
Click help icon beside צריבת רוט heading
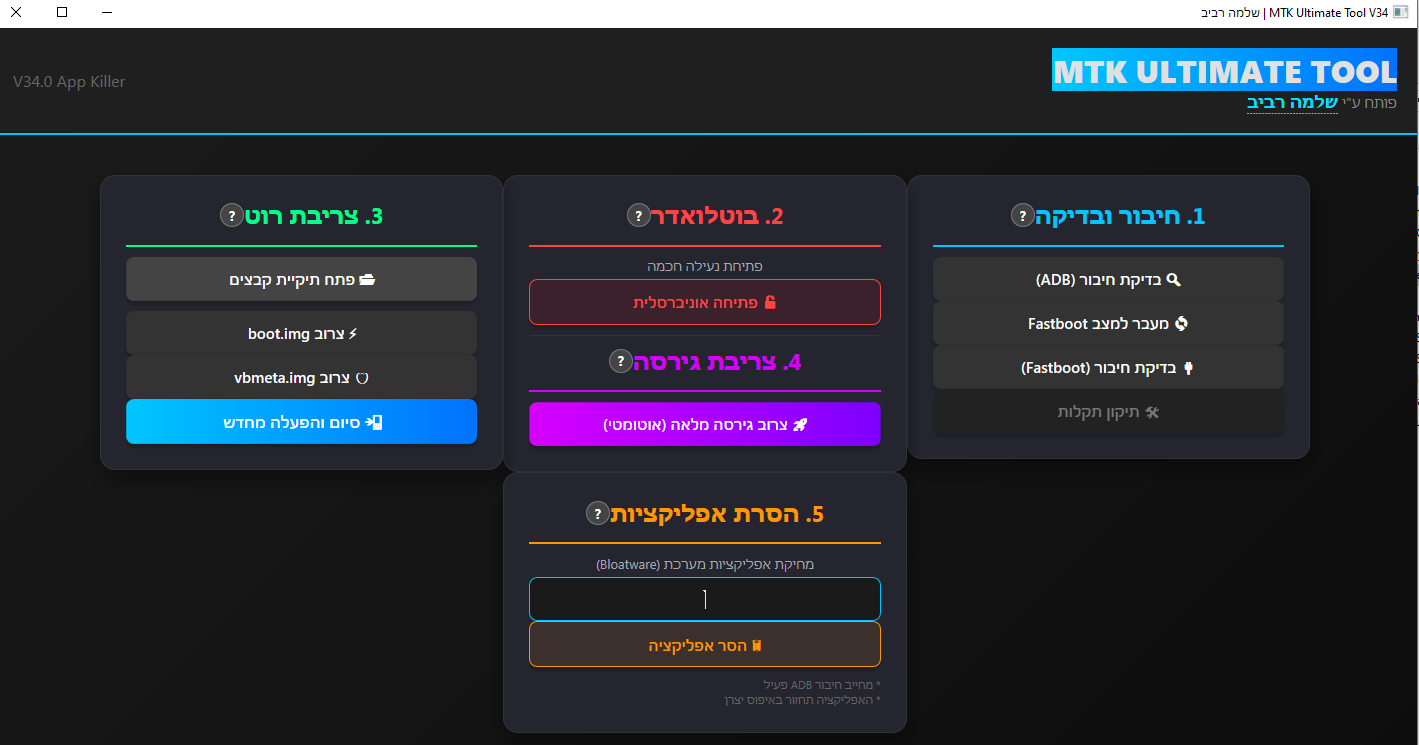231,215
